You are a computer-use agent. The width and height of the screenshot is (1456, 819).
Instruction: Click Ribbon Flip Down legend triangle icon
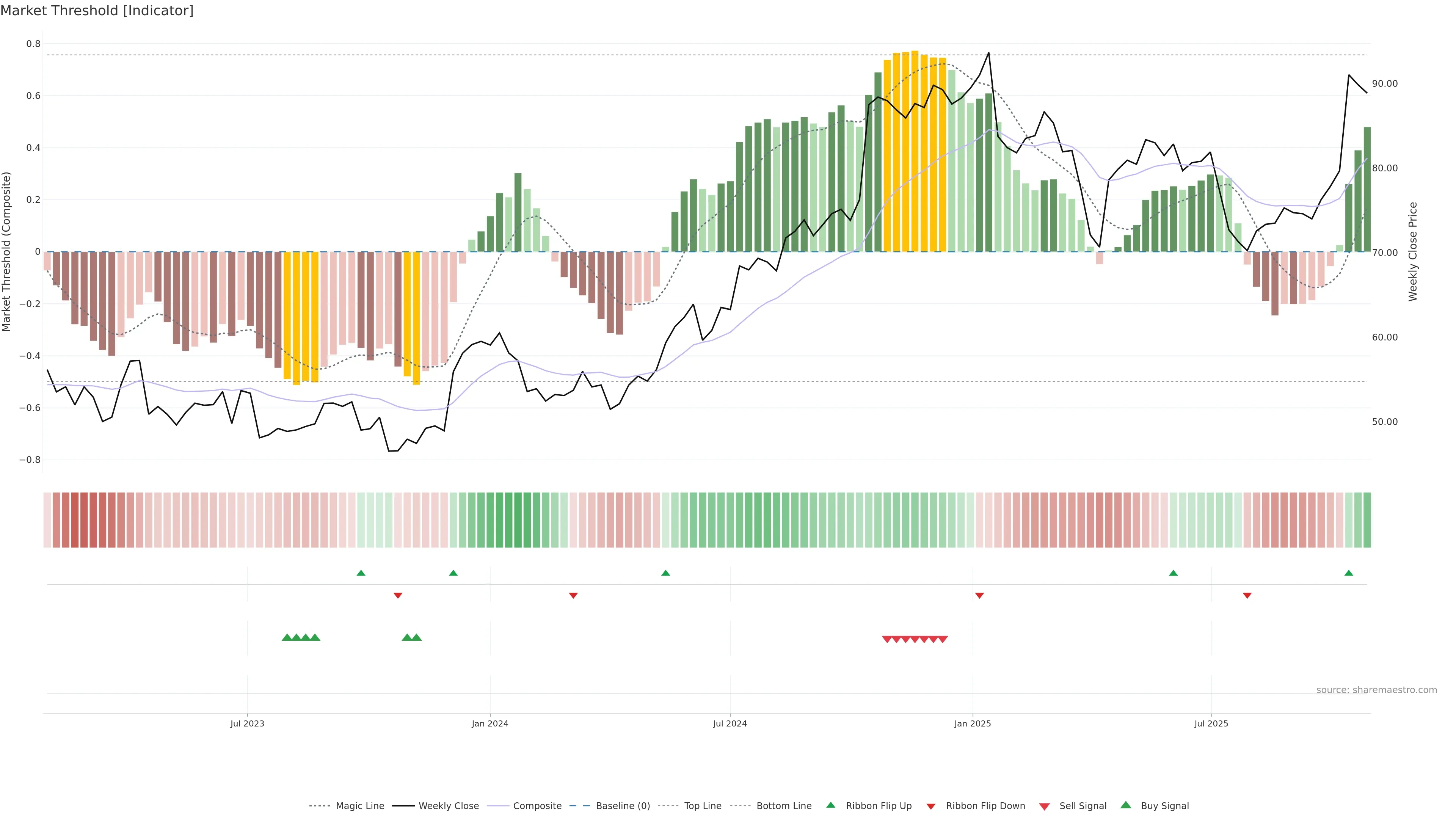coord(931,806)
